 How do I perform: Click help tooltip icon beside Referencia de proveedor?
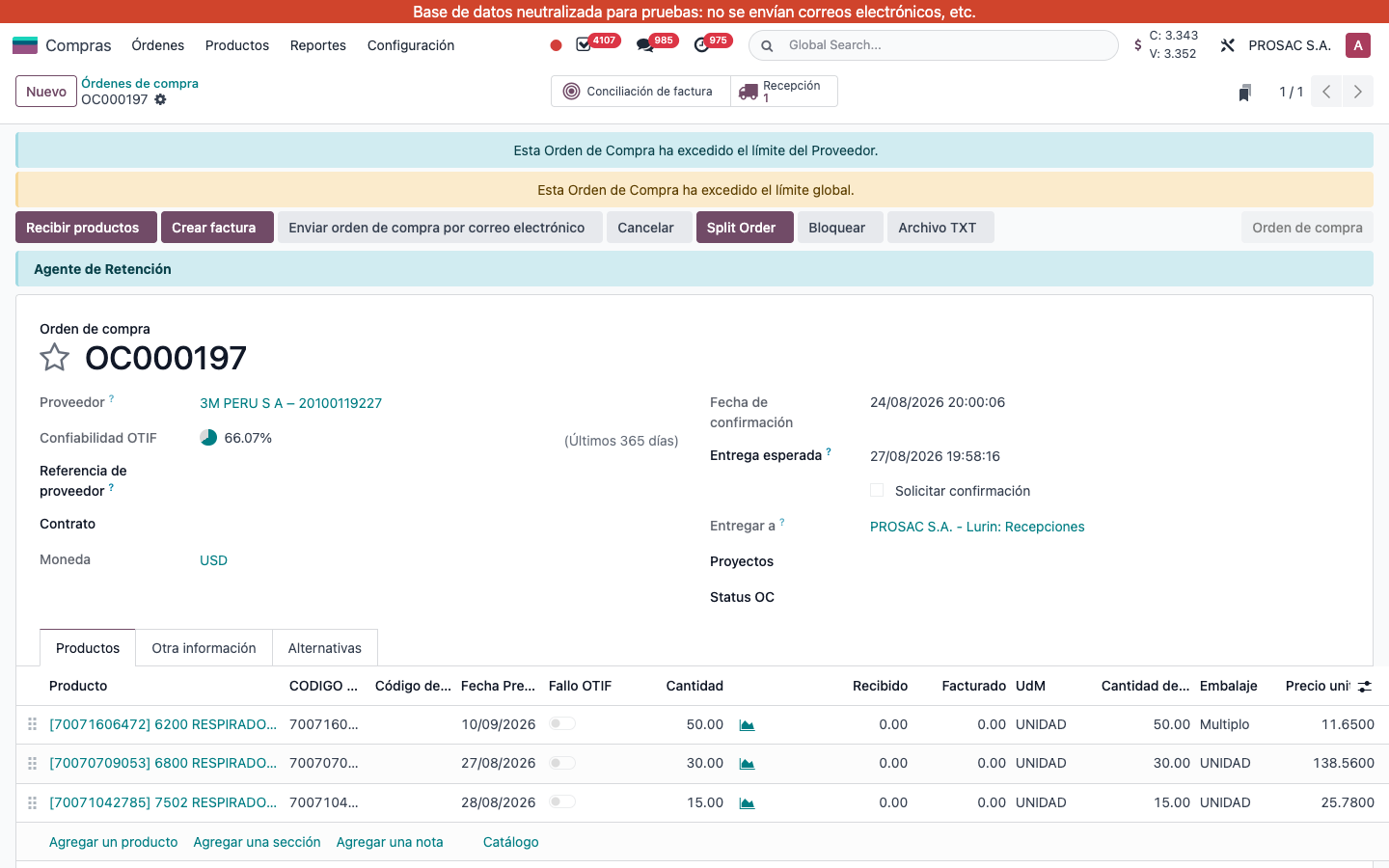coord(112,487)
